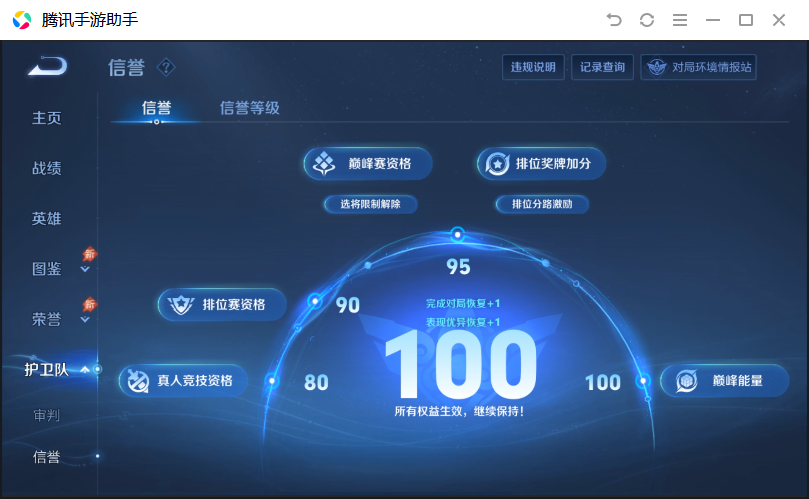809x499 pixels.
Task: Click the 腾讯手游助手 logo icon
Action: coord(22,20)
